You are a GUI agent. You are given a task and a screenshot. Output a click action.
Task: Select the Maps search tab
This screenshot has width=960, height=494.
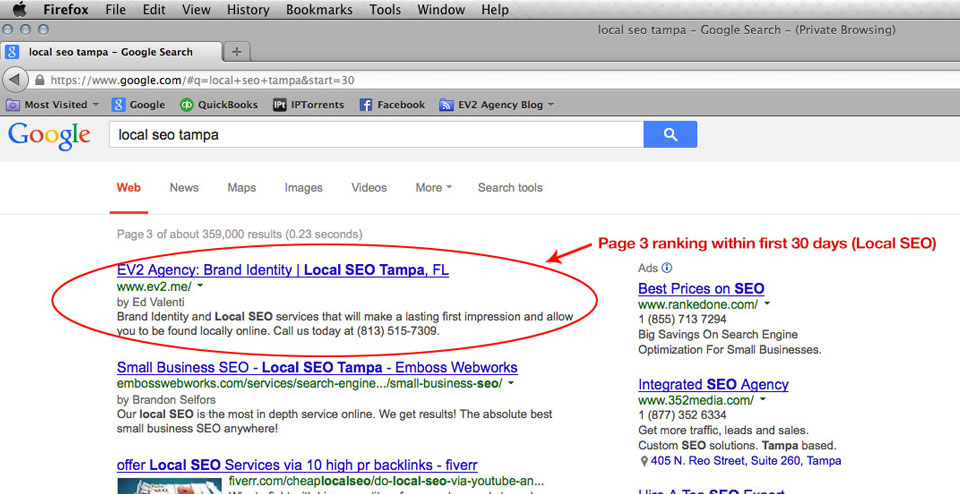(x=241, y=187)
